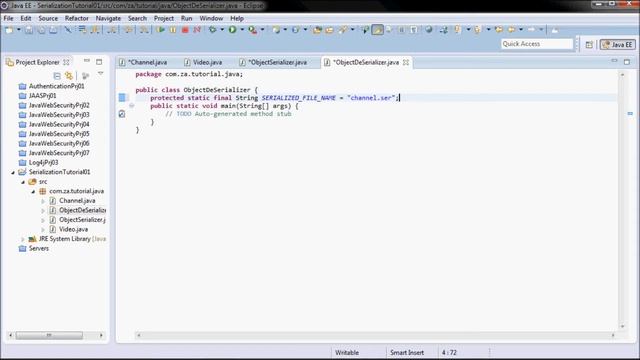Viewport: 640px width, 360px height.
Task: Select the JAASPrj01 project
Action: pos(42,96)
